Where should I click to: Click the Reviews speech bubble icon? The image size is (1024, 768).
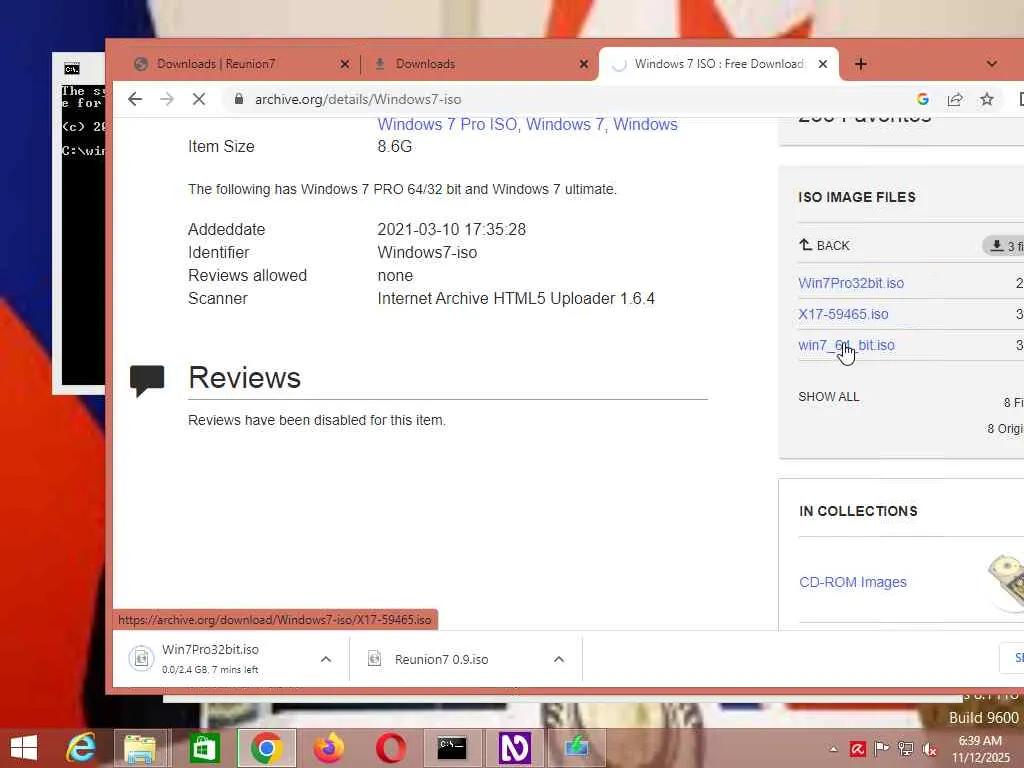point(147,380)
